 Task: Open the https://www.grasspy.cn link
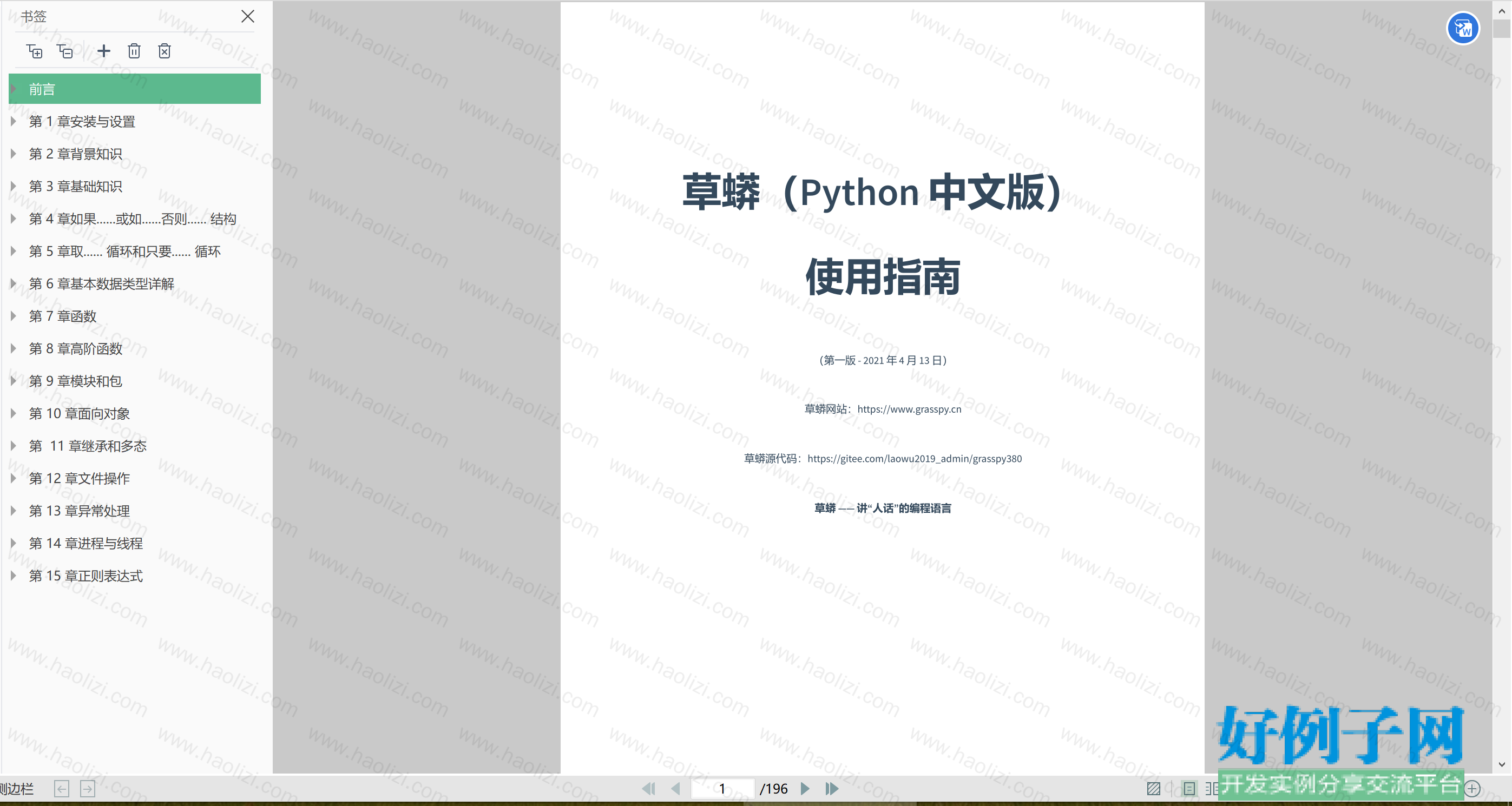909,409
